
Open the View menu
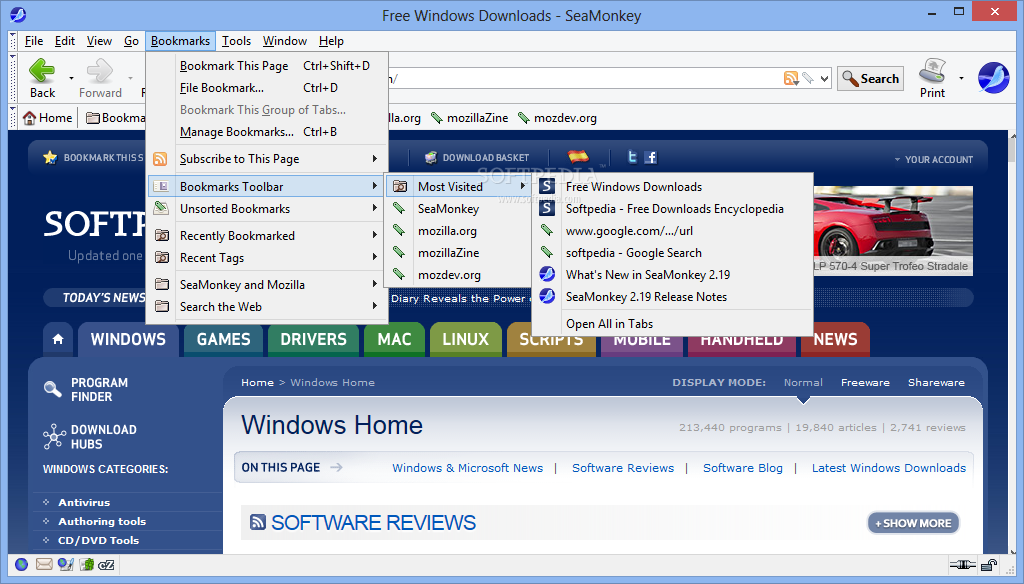pos(99,41)
